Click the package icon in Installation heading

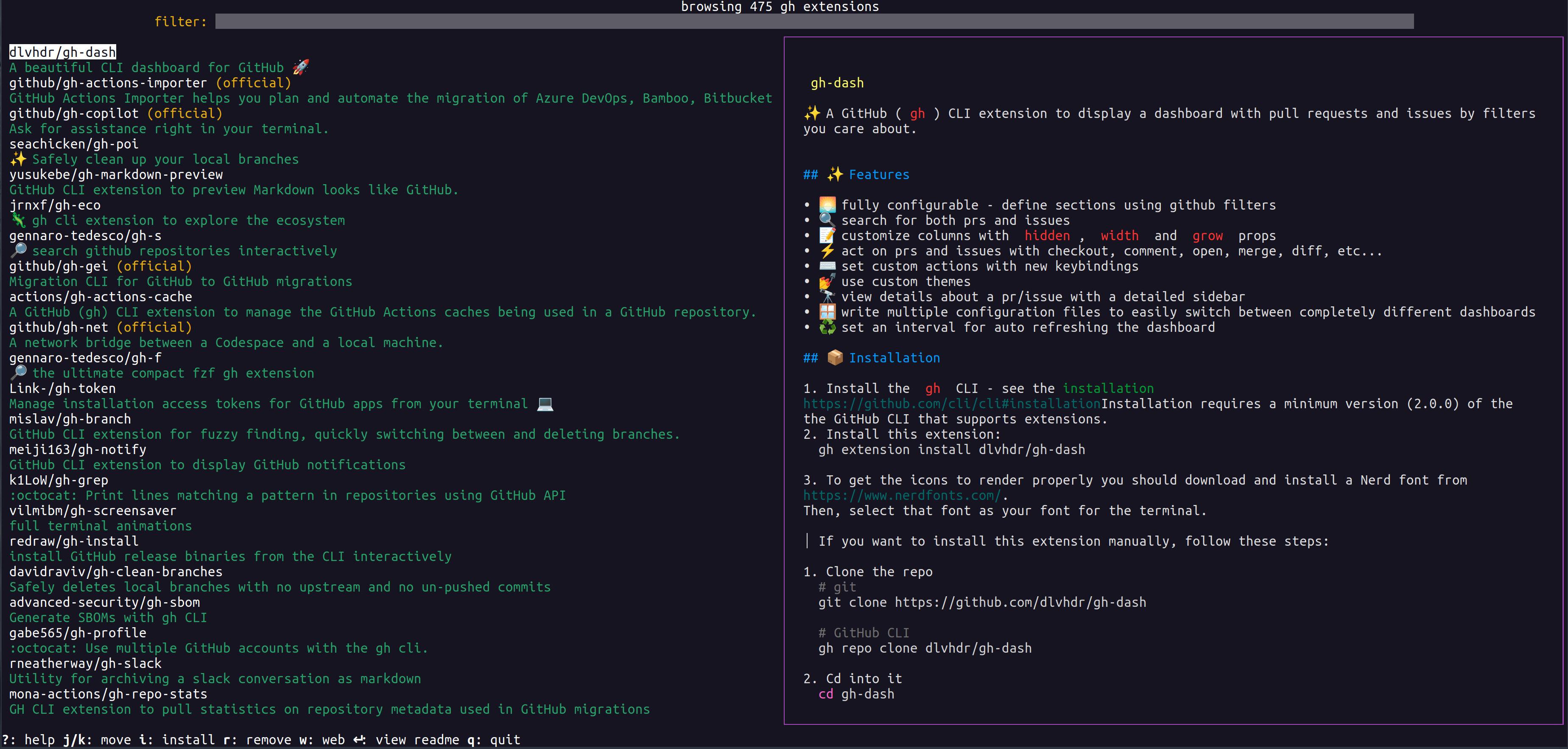835,357
